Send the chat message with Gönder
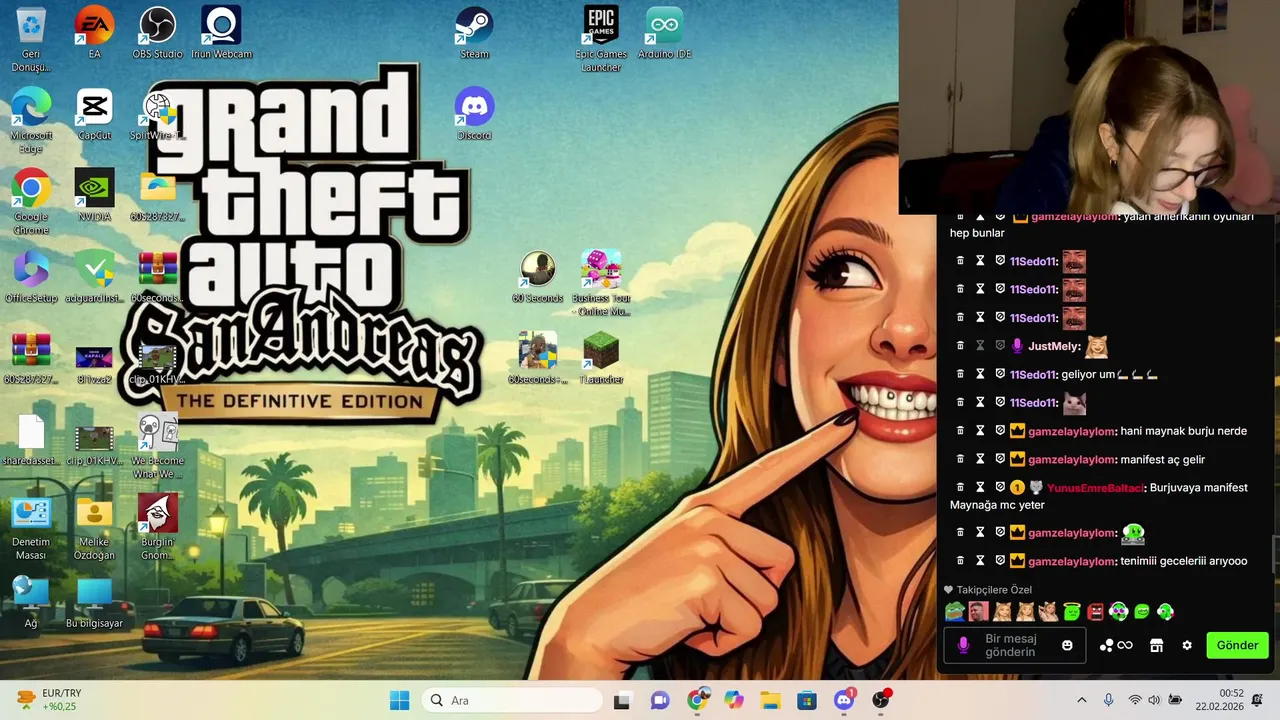Image resolution: width=1280 pixels, height=720 pixels. (1237, 645)
